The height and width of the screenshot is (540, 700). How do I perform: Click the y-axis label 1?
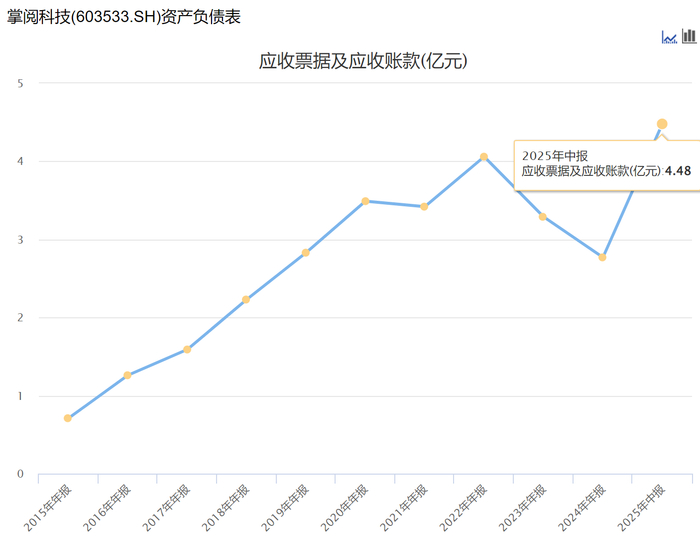[20, 396]
